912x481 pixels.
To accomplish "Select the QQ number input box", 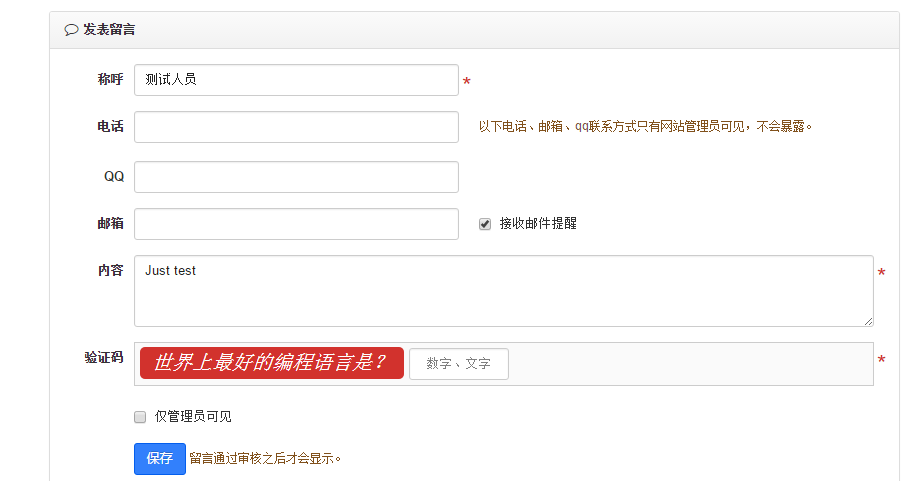I will 296,177.
